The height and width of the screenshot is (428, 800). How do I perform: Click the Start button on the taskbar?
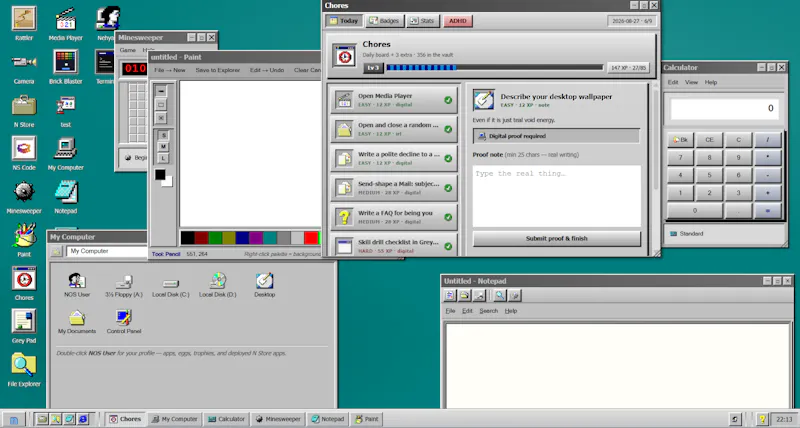click(x=14, y=419)
